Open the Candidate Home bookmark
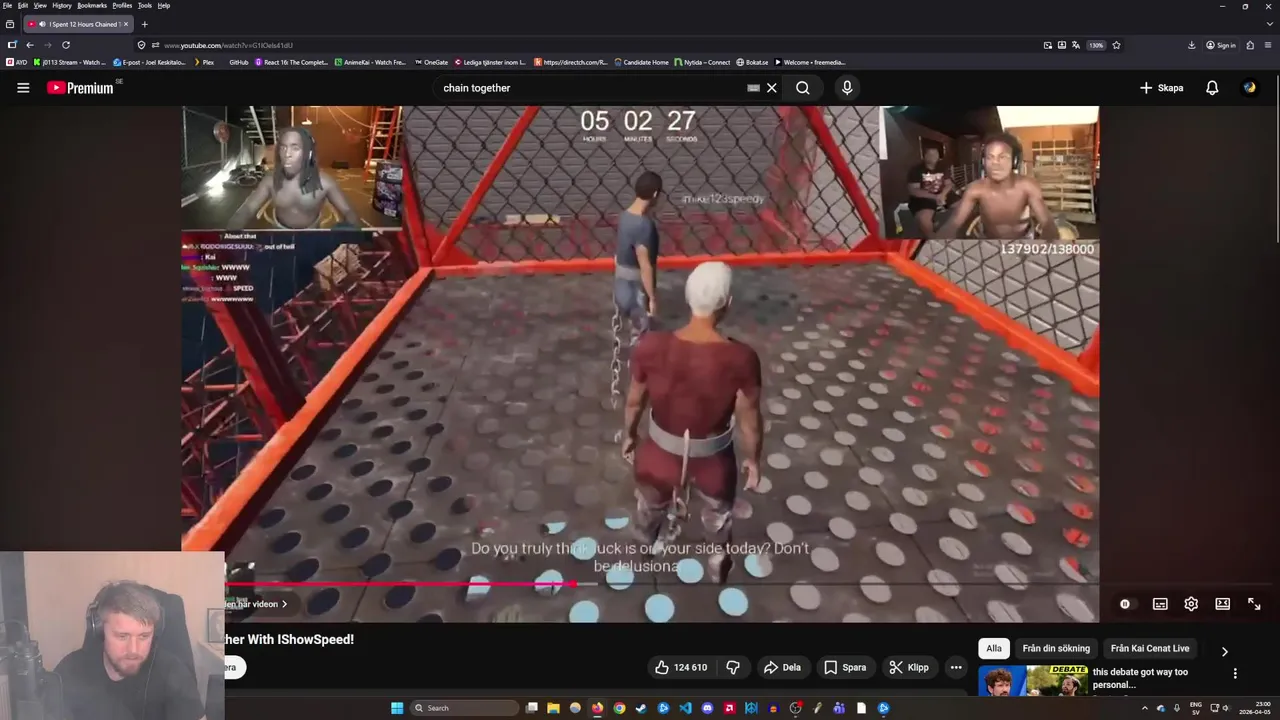This screenshot has height=720, width=1280. point(641,62)
